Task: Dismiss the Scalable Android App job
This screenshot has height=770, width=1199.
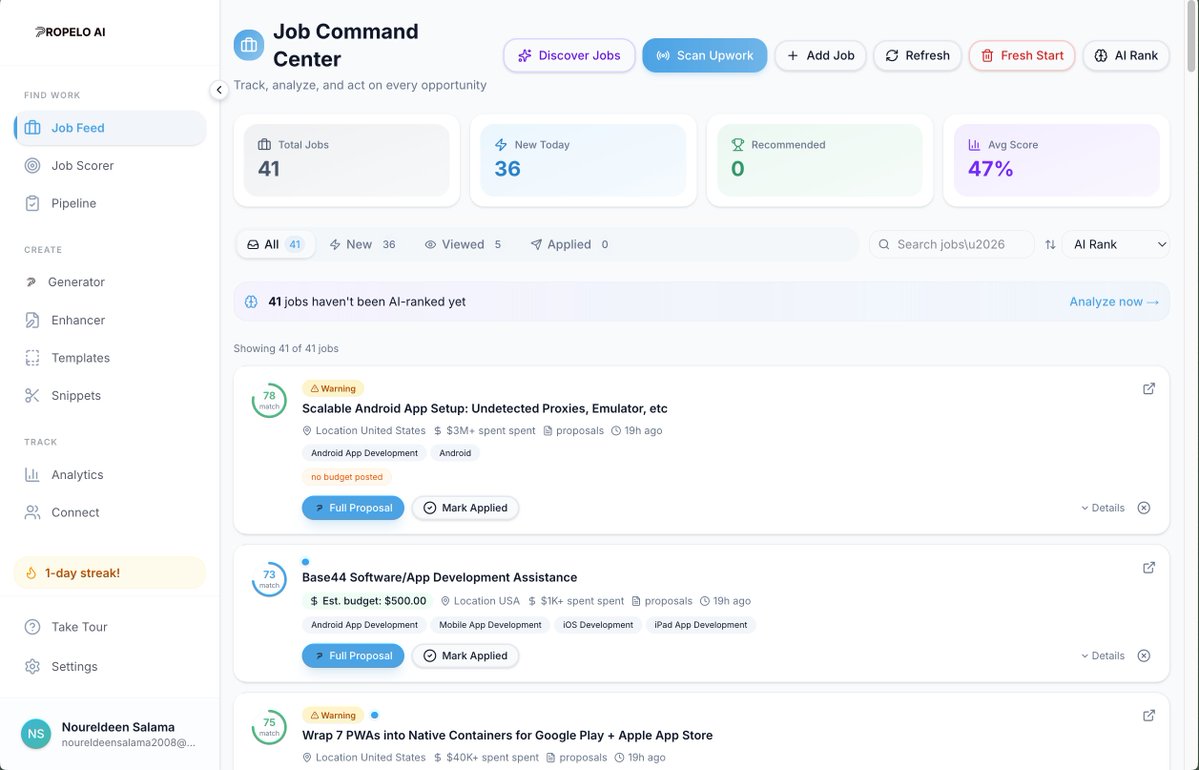Action: 1143,507
